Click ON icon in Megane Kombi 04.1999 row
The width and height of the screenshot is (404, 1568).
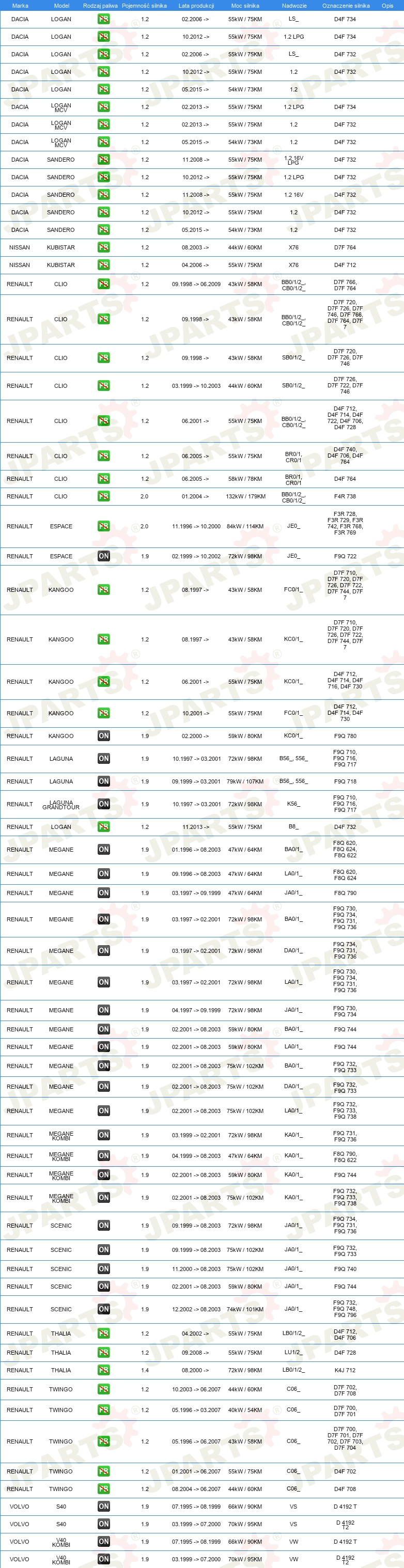pyautogui.click(x=103, y=1155)
